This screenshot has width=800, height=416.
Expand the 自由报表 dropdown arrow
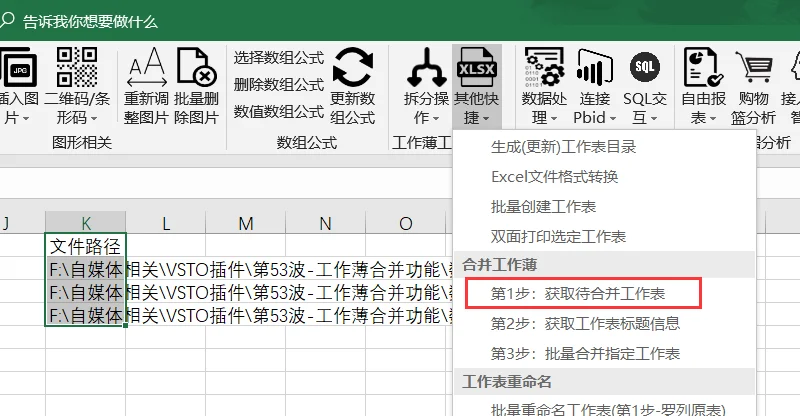[713, 119]
